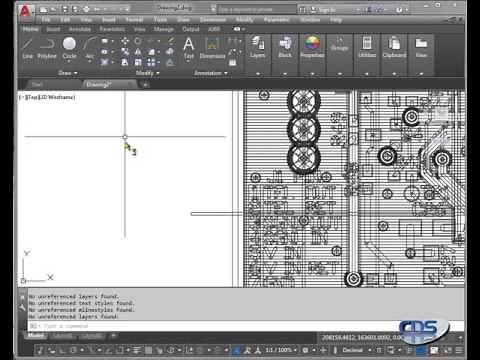Select the Scale tool in Modify panel

138,62
